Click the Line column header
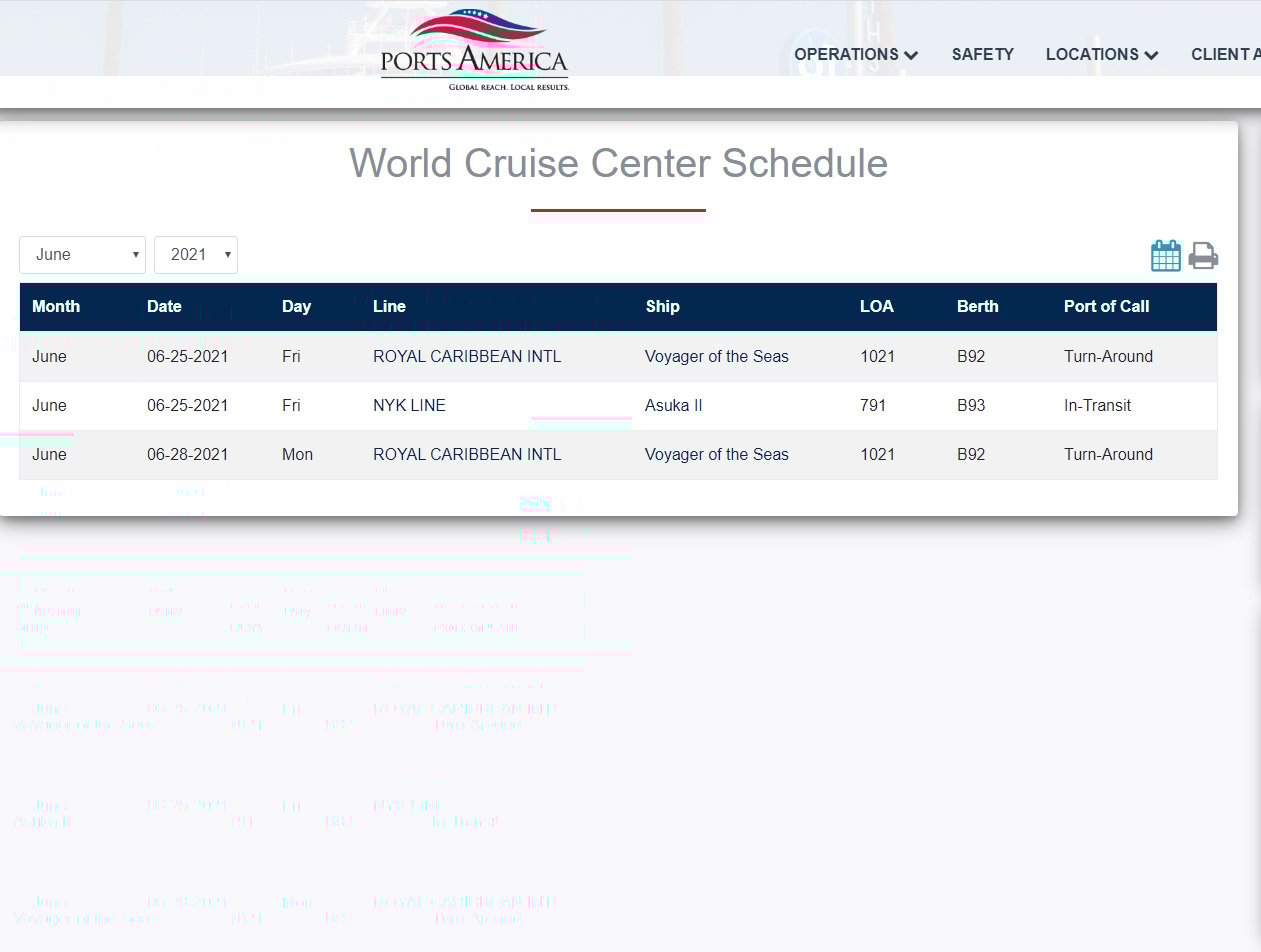 point(389,307)
